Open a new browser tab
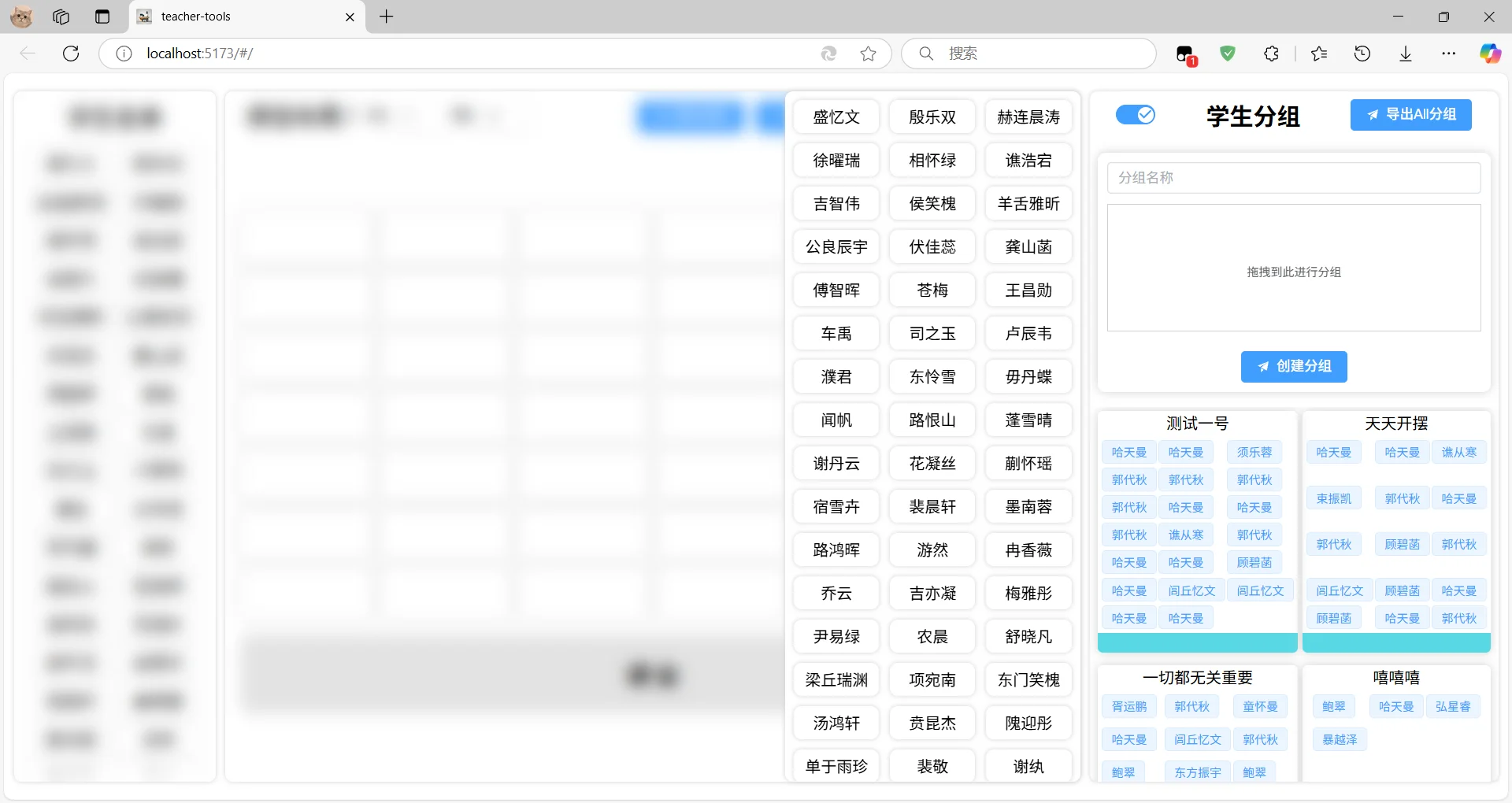The width and height of the screenshot is (1512, 803). (386, 17)
